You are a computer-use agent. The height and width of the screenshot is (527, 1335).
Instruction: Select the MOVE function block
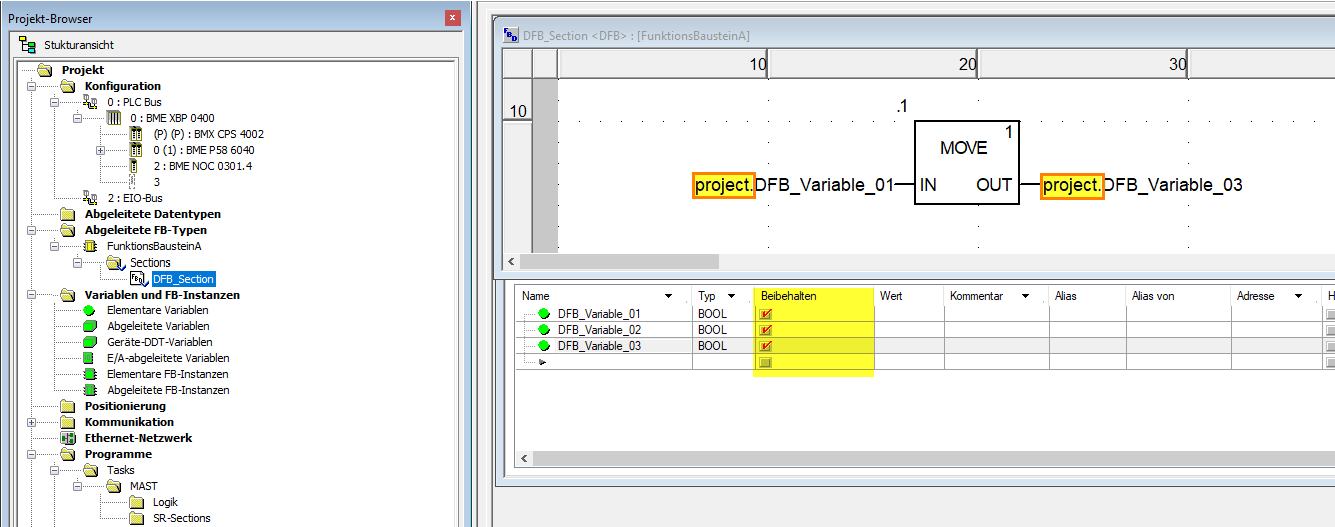click(x=966, y=163)
